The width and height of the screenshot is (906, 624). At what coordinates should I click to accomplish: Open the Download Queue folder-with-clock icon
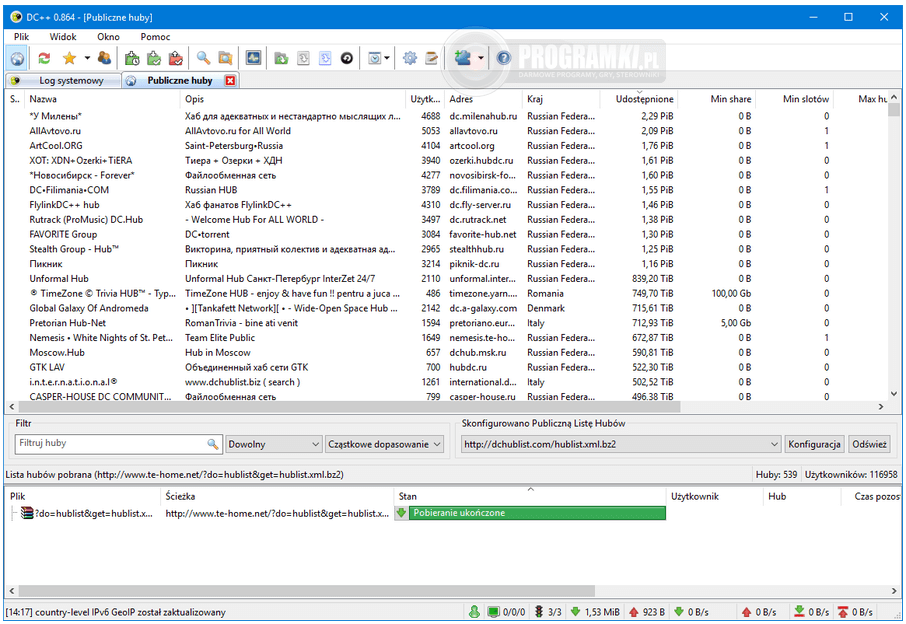tap(132, 58)
